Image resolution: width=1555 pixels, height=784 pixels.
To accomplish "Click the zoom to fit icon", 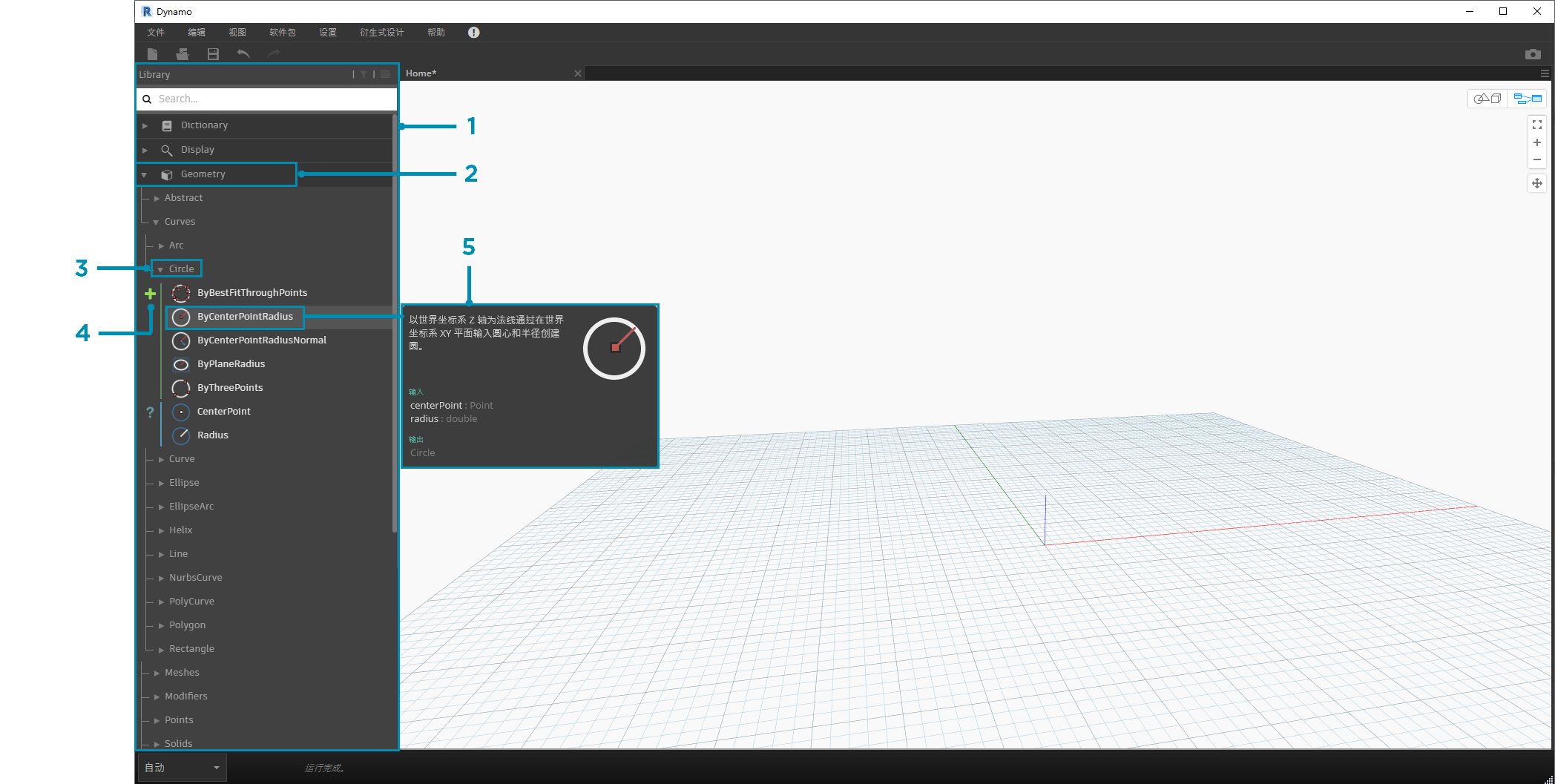I will pos(1537,125).
